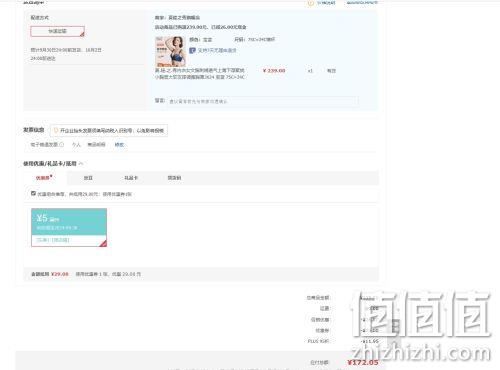Click the blue link at the top right
Screen dimensions: 500x370
tap(362, 3)
